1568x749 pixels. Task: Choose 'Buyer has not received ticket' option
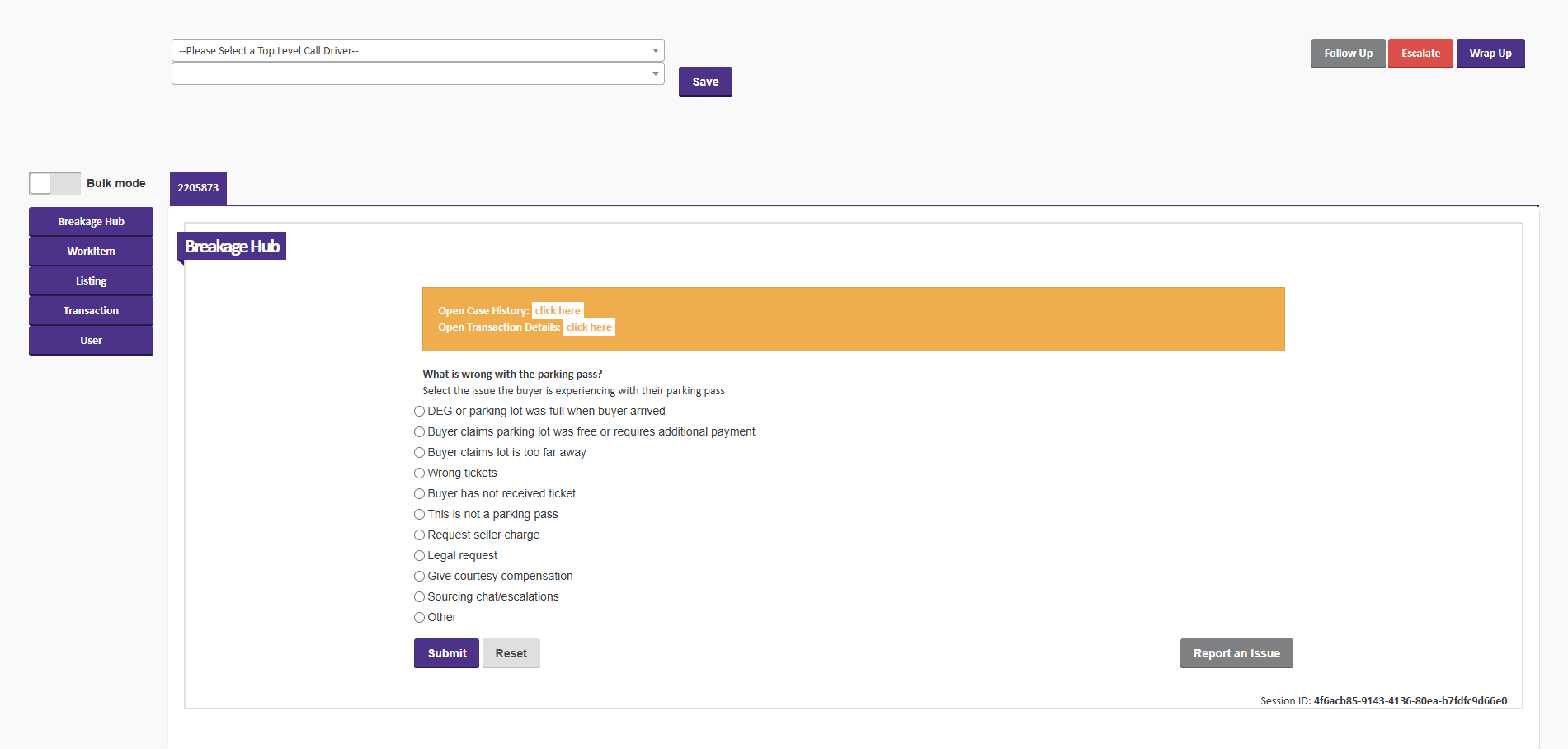click(x=420, y=494)
